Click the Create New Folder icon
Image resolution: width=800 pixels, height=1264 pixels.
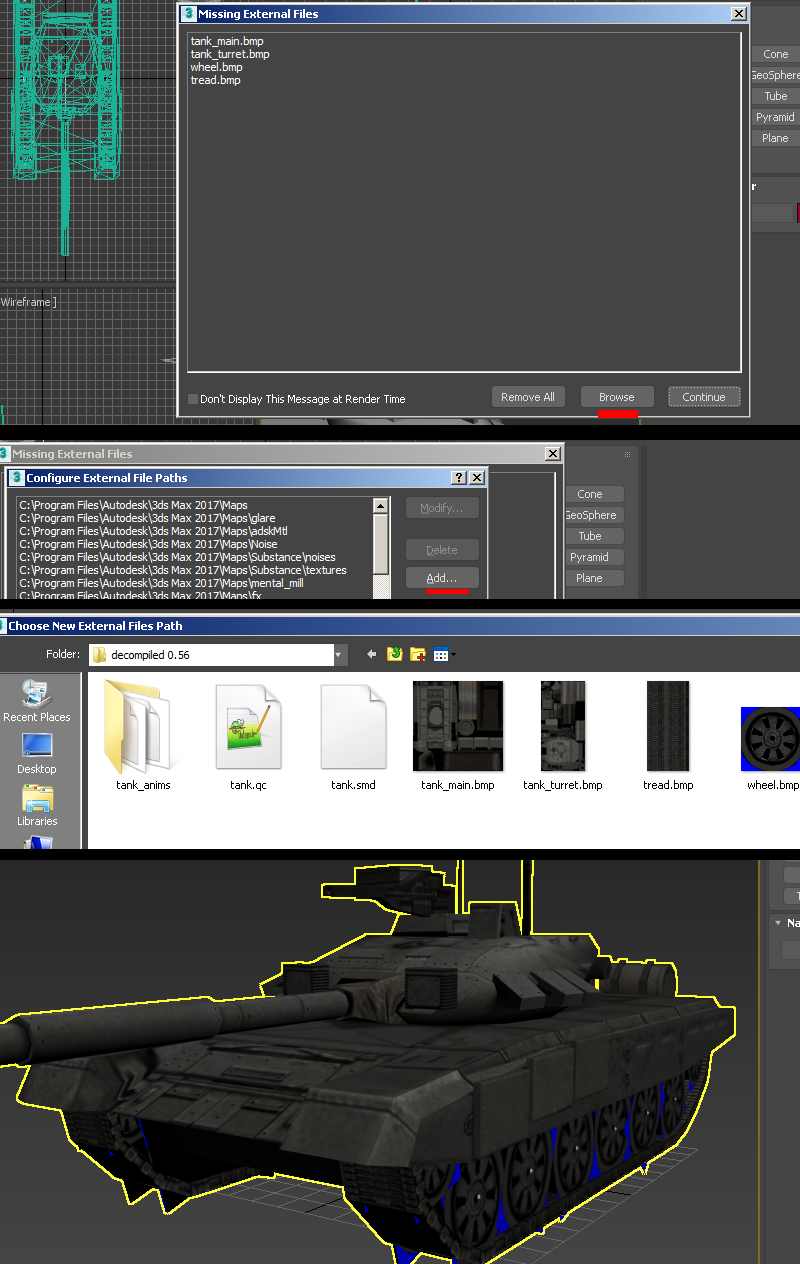[x=418, y=655]
